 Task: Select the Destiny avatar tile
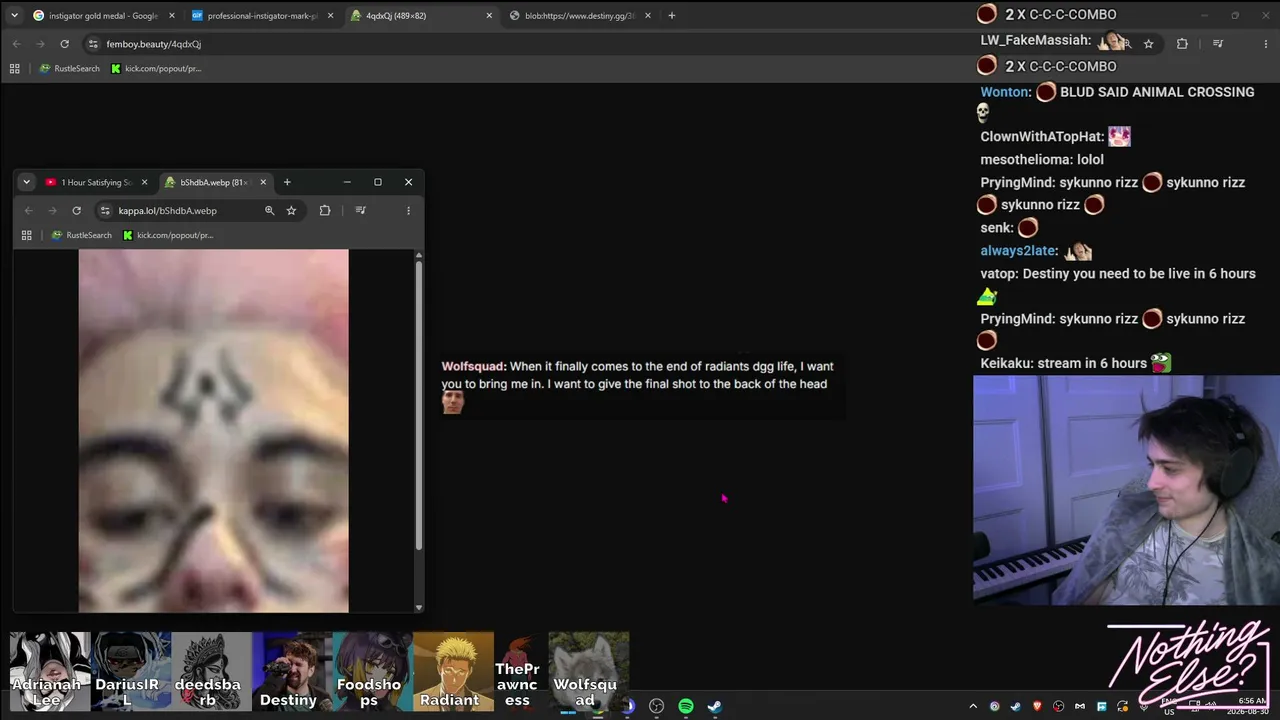(292, 671)
